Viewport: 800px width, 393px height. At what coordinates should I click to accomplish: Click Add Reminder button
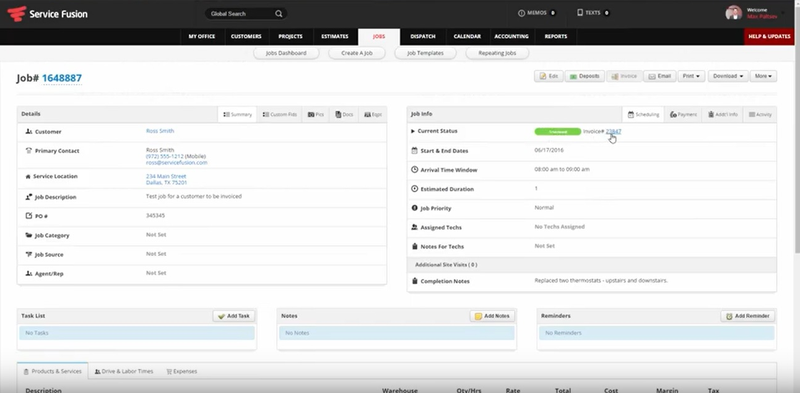(747, 316)
